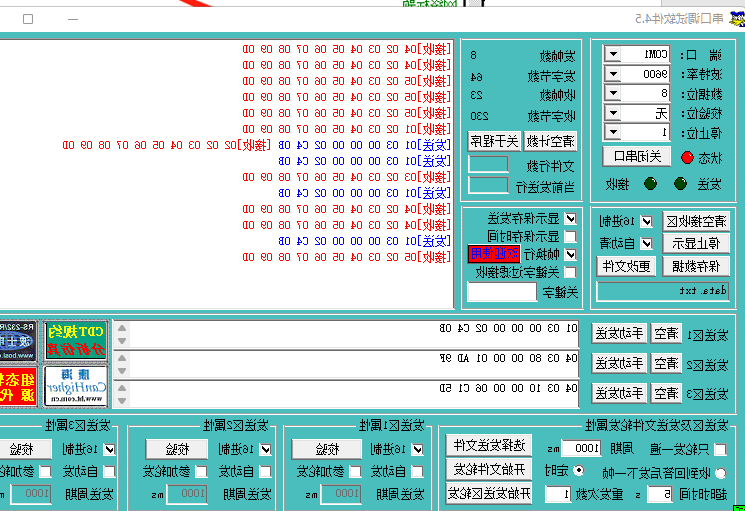Click 清空 for 发送区3

pyautogui.click(x=666, y=393)
